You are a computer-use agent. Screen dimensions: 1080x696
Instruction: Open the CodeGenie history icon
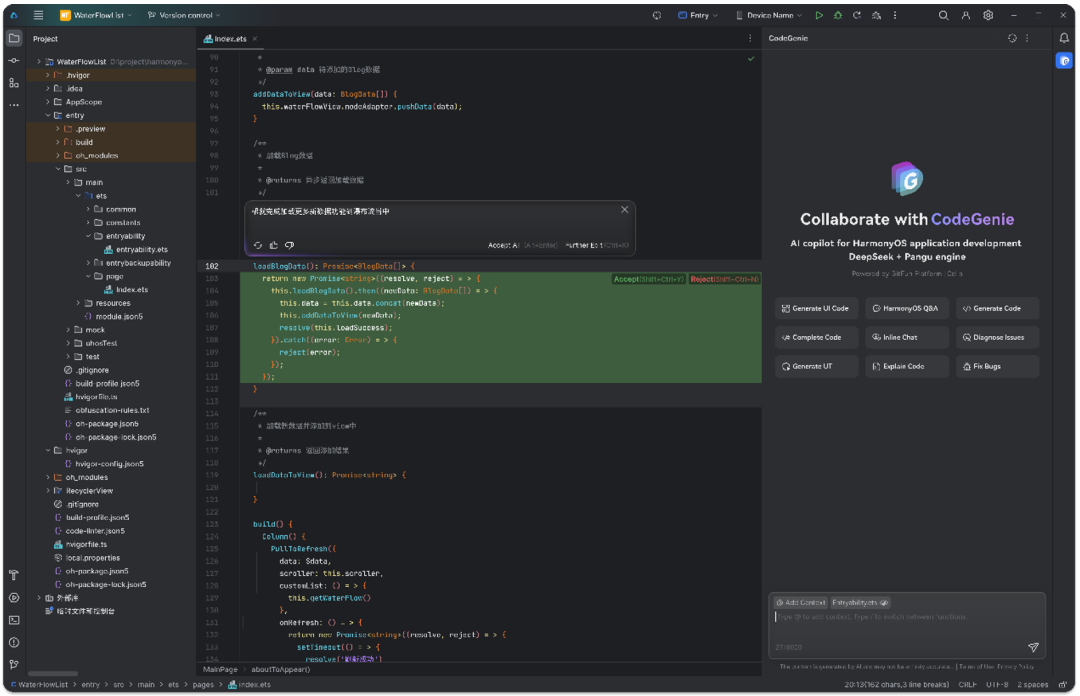tap(1012, 38)
